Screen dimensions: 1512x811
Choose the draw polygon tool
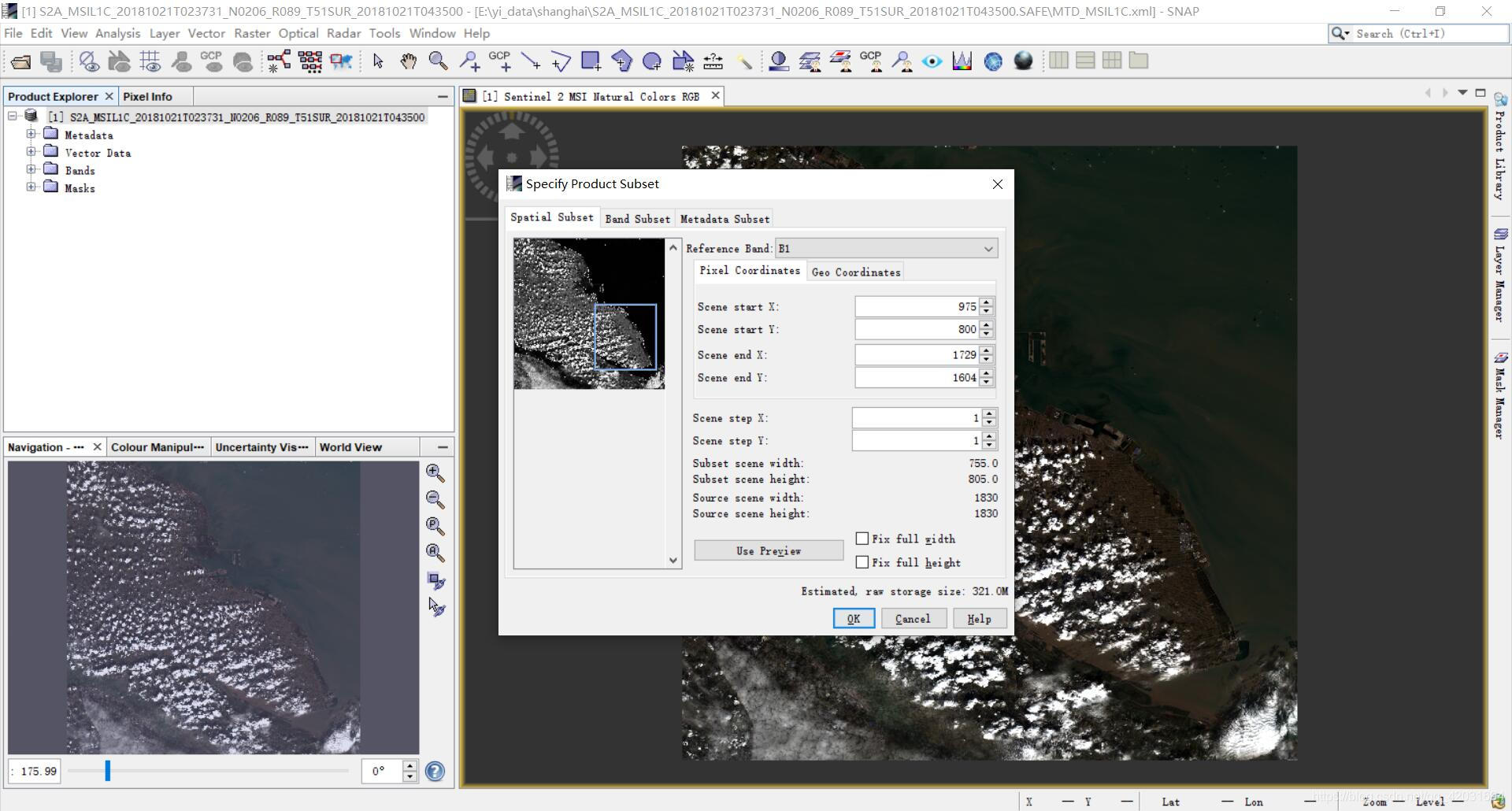[621, 61]
